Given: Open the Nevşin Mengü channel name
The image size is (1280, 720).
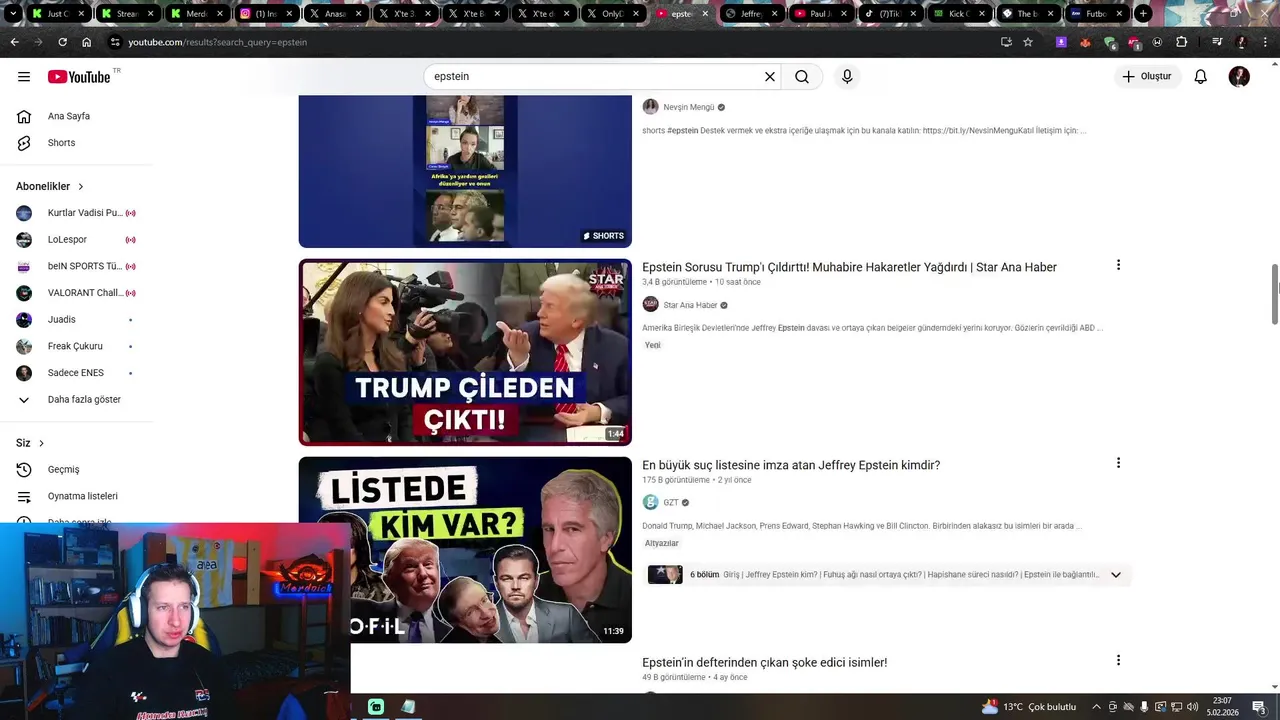Looking at the screenshot, I should coord(688,107).
